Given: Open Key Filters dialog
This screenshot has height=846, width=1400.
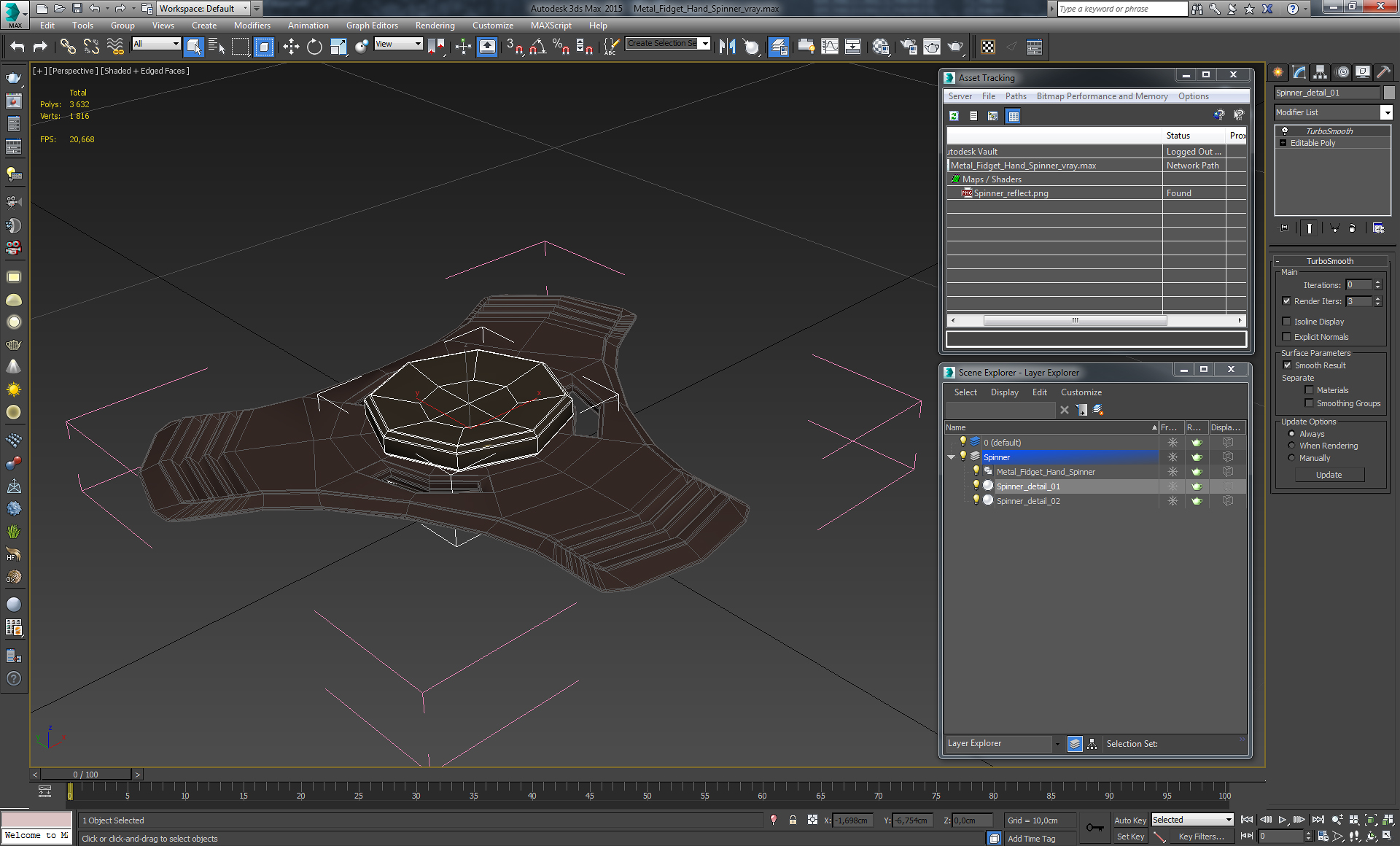Looking at the screenshot, I should coord(1202,837).
